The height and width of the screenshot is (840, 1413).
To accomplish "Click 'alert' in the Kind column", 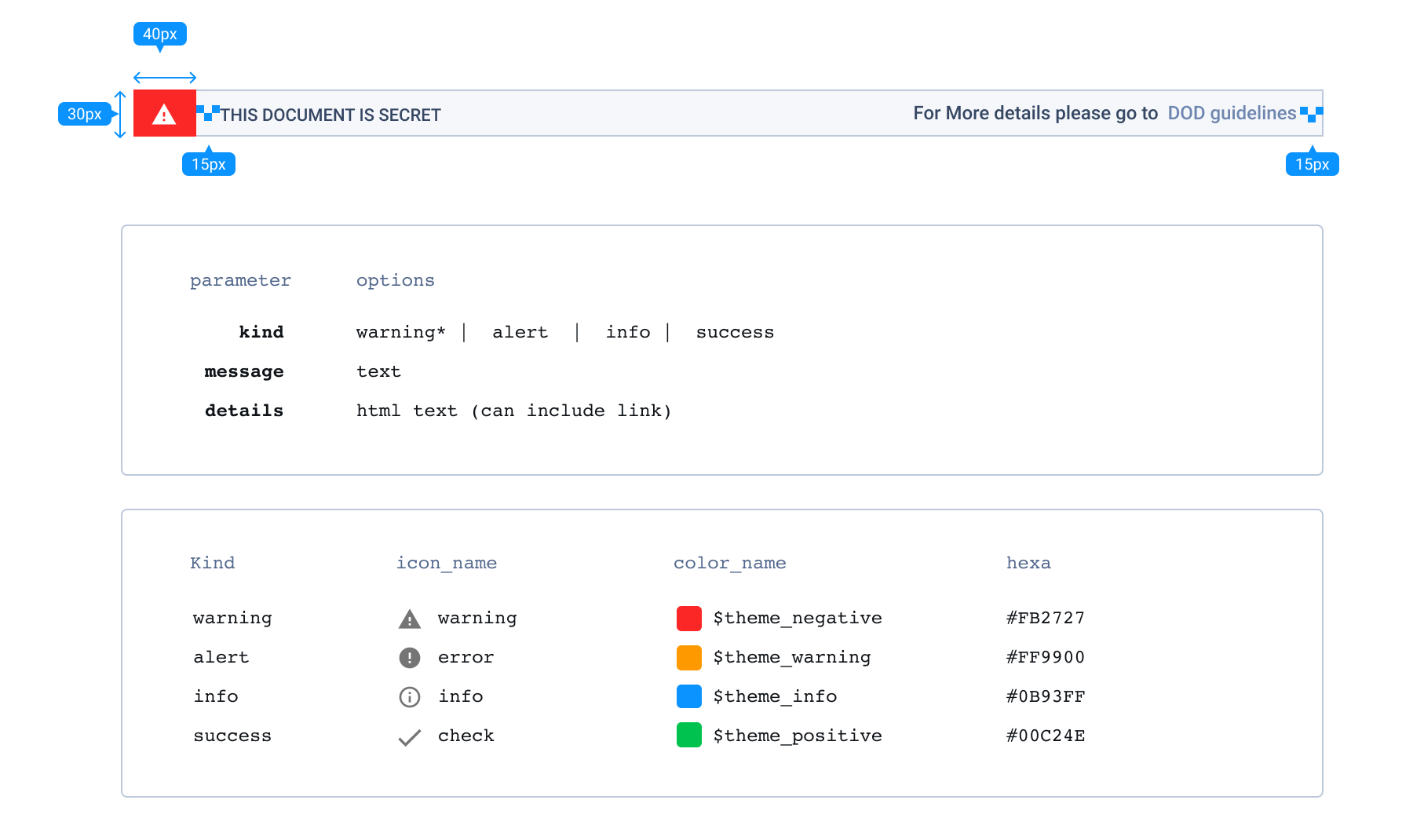I will pos(221,657).
